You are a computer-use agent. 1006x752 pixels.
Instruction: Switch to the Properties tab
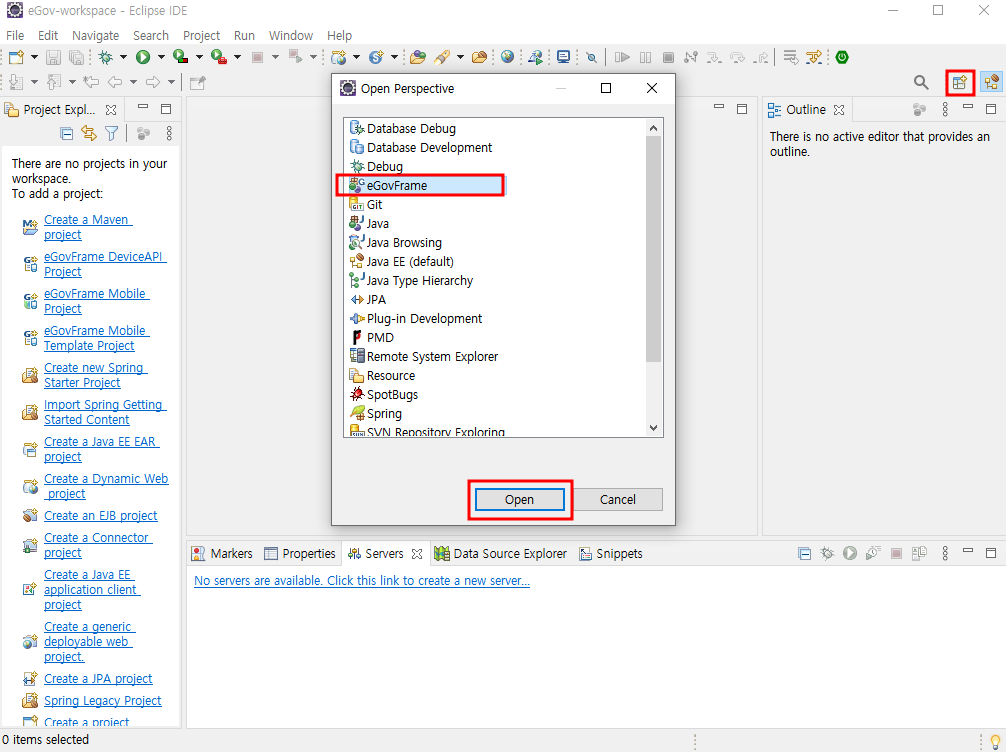coord(300,553)
